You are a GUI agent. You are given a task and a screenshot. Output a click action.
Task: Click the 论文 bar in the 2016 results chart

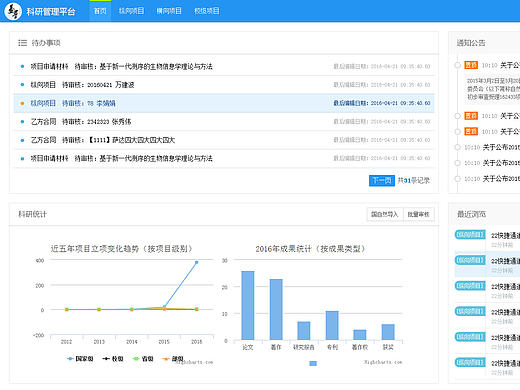pos(248,305)
